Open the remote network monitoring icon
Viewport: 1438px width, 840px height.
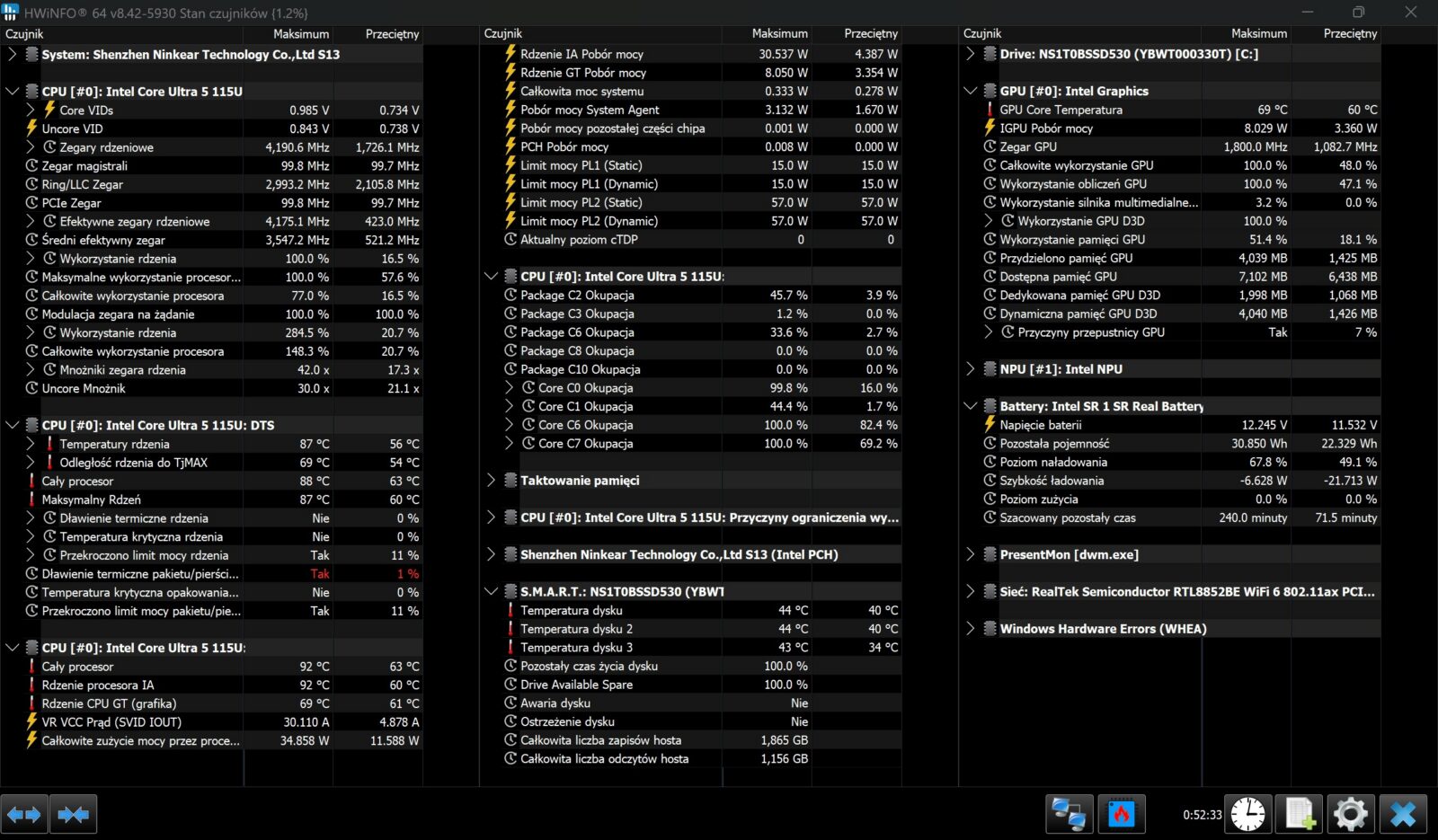pyautogui.click(x=1069, y=815)
